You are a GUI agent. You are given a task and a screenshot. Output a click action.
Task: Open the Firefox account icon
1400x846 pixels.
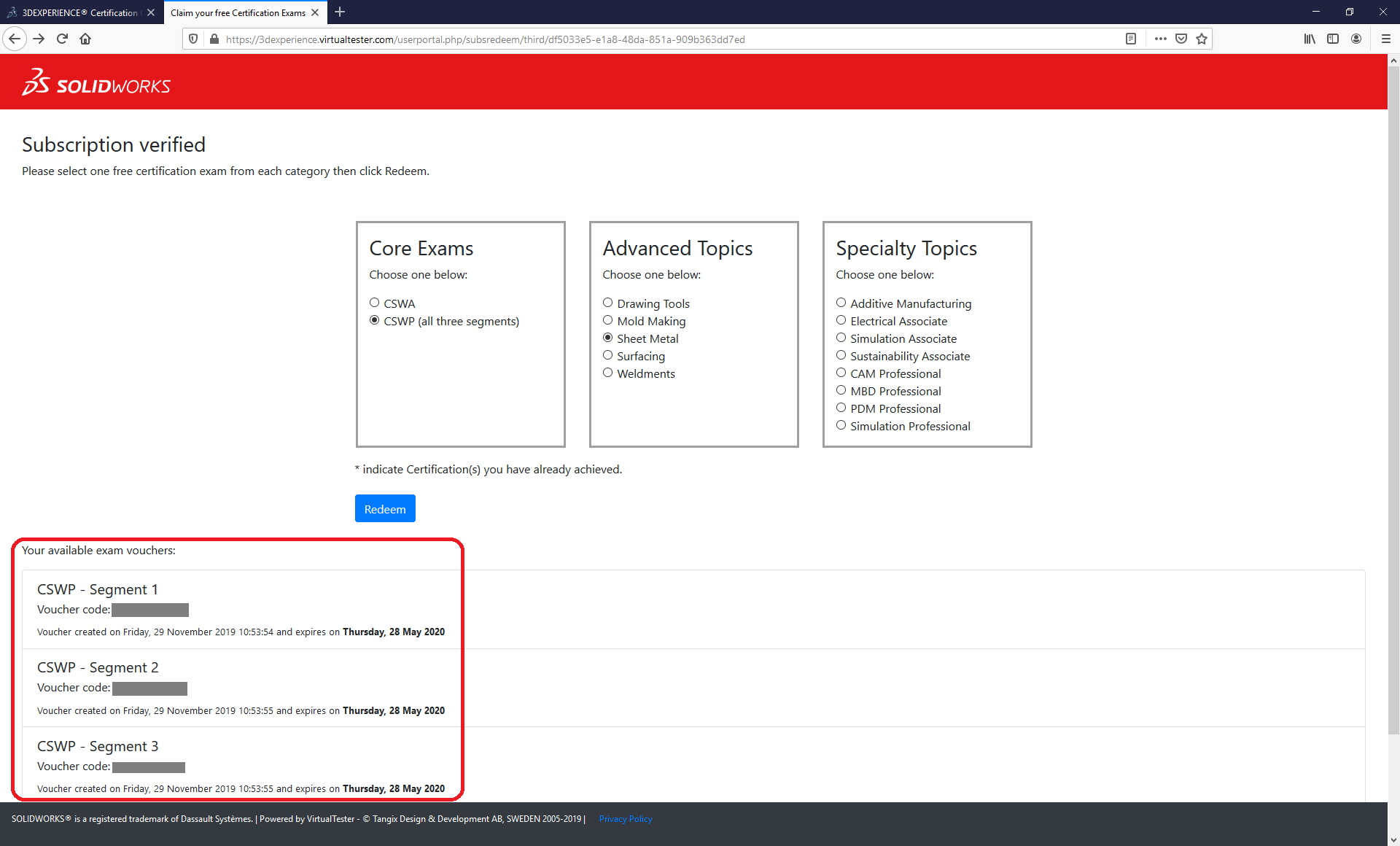(1356, 39)
